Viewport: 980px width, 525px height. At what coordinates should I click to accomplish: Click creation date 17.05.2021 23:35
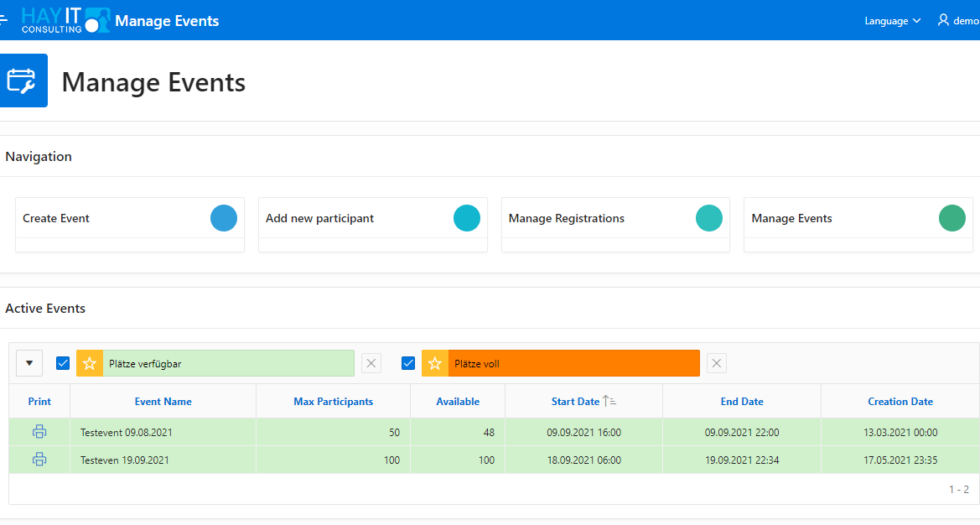901,460
